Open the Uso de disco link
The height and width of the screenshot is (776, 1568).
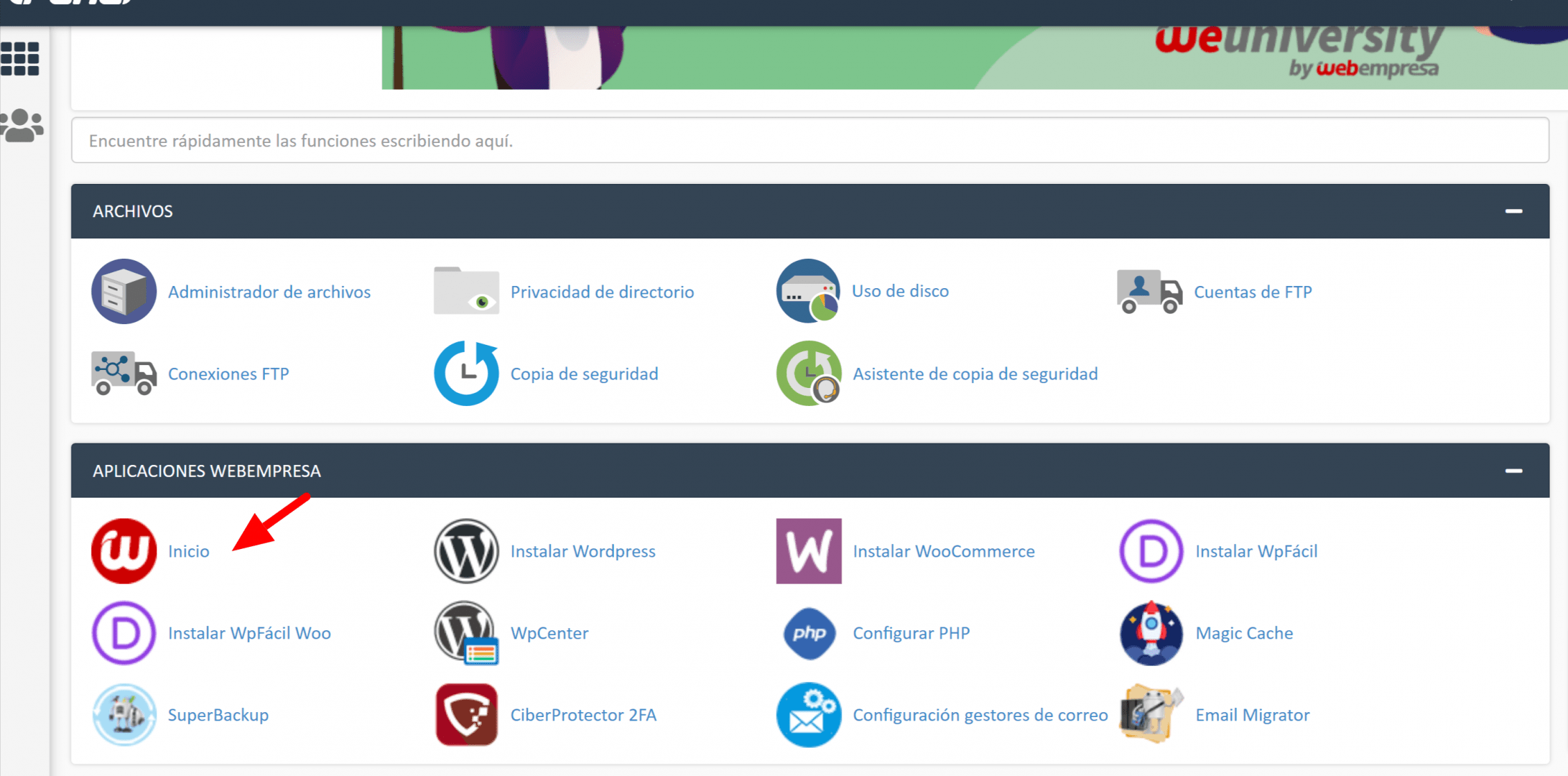[x=900, y=291]
